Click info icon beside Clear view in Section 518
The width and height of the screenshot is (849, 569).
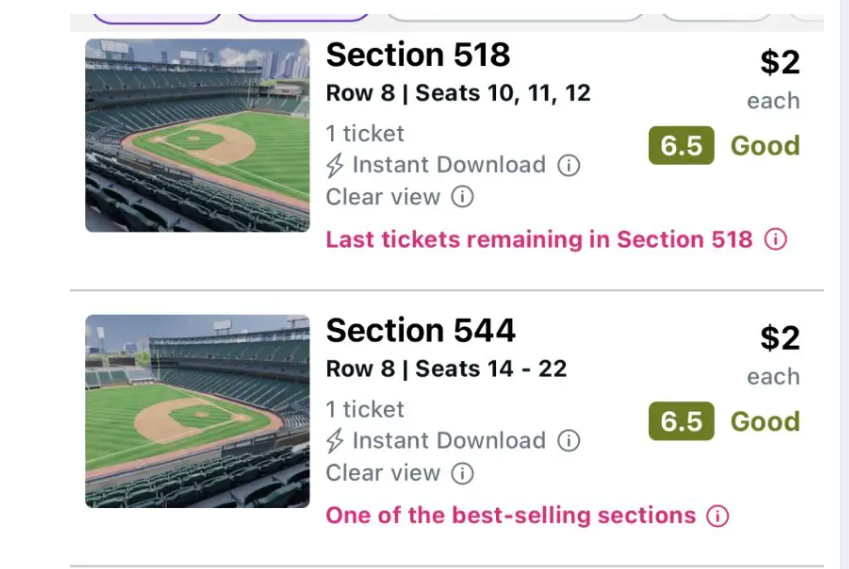pos(462,197)
